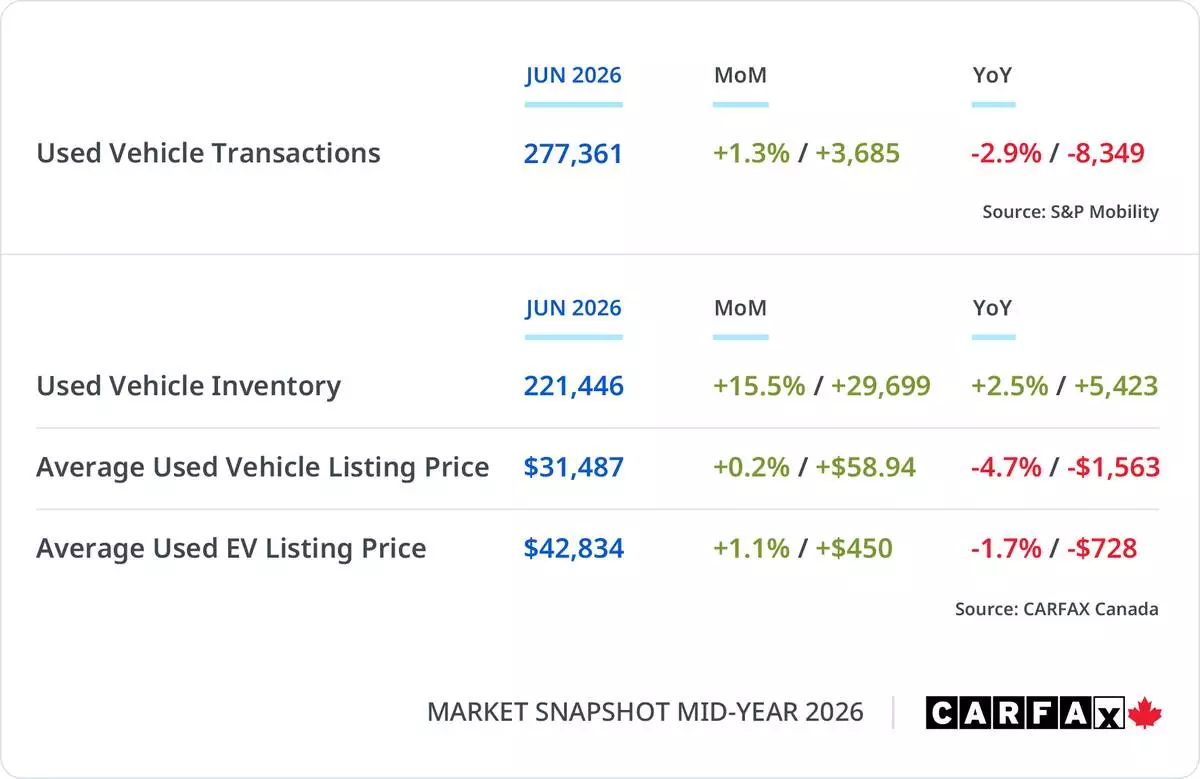Click the Source: S&P Mobility text

1071,211
